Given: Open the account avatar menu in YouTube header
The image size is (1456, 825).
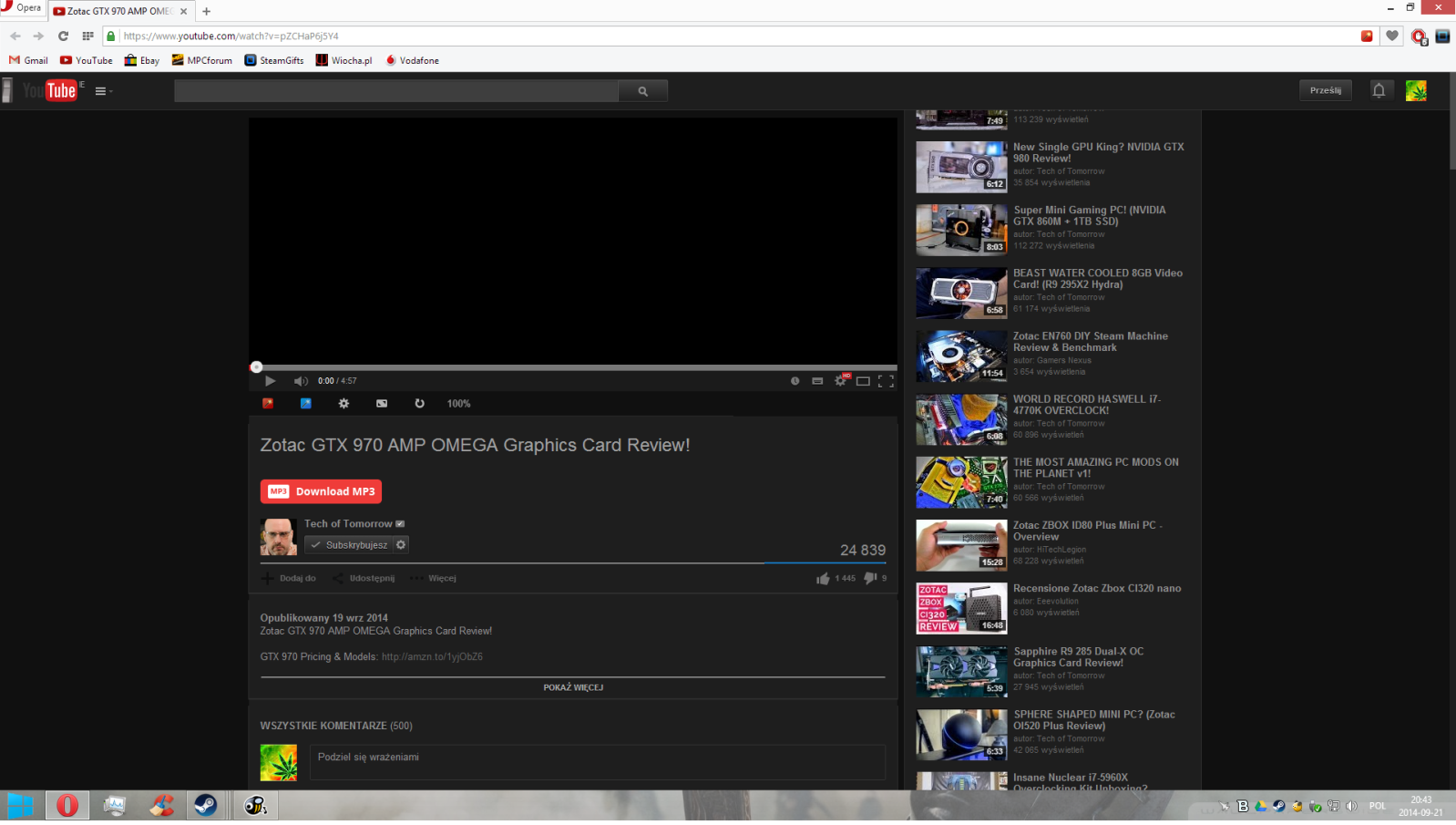Looking at the screenshot, I should (x=1416, y=90).
